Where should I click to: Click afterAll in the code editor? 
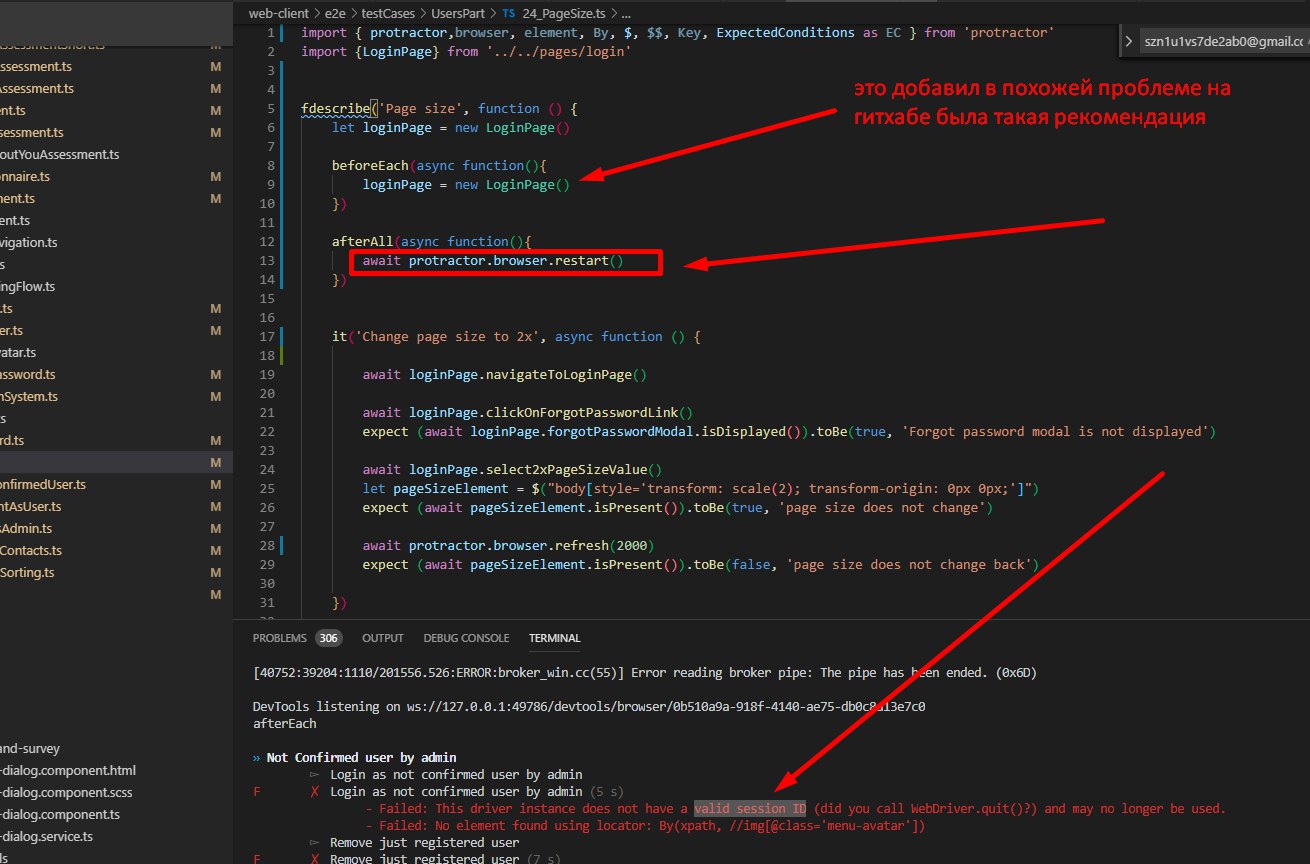tap(362, 241)
